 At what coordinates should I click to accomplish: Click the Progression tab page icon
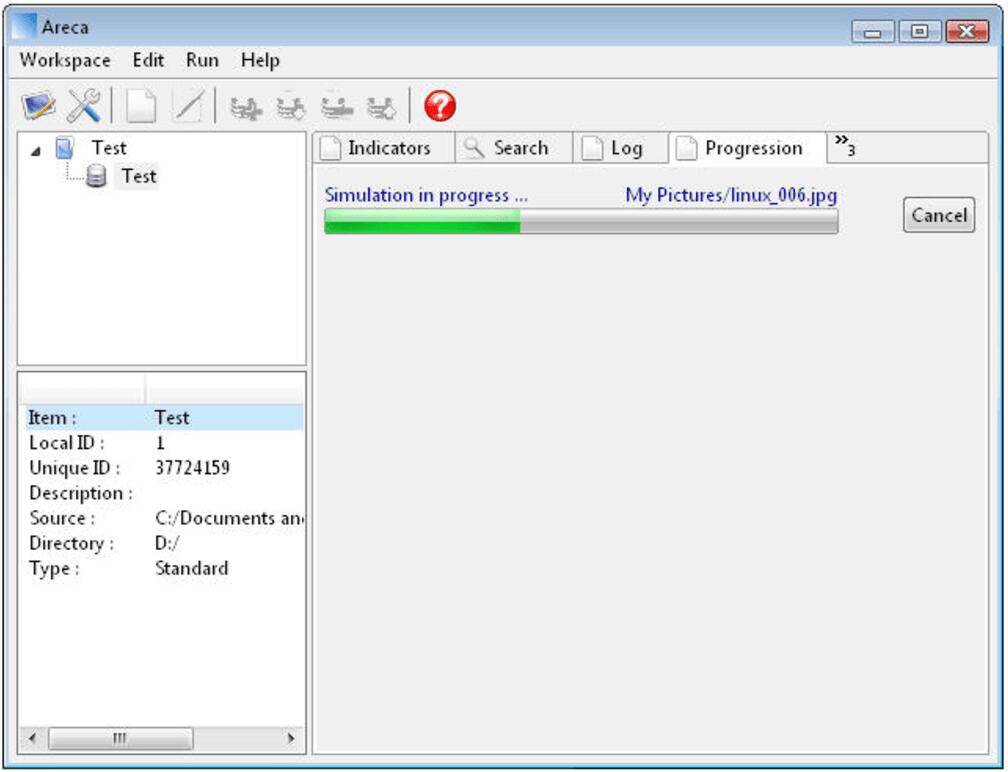[686, 148]
